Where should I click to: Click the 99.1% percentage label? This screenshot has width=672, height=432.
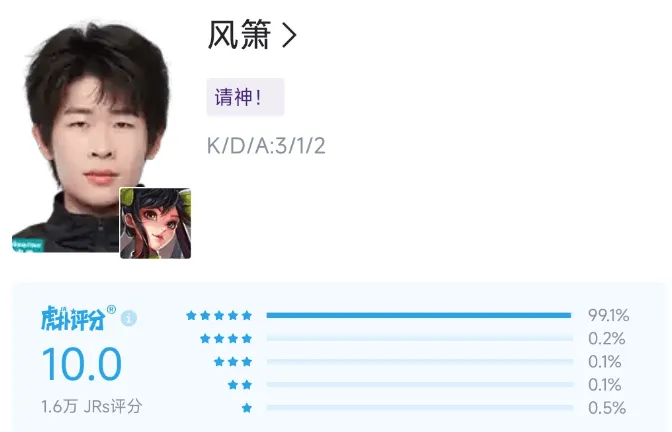coord(609,315)
